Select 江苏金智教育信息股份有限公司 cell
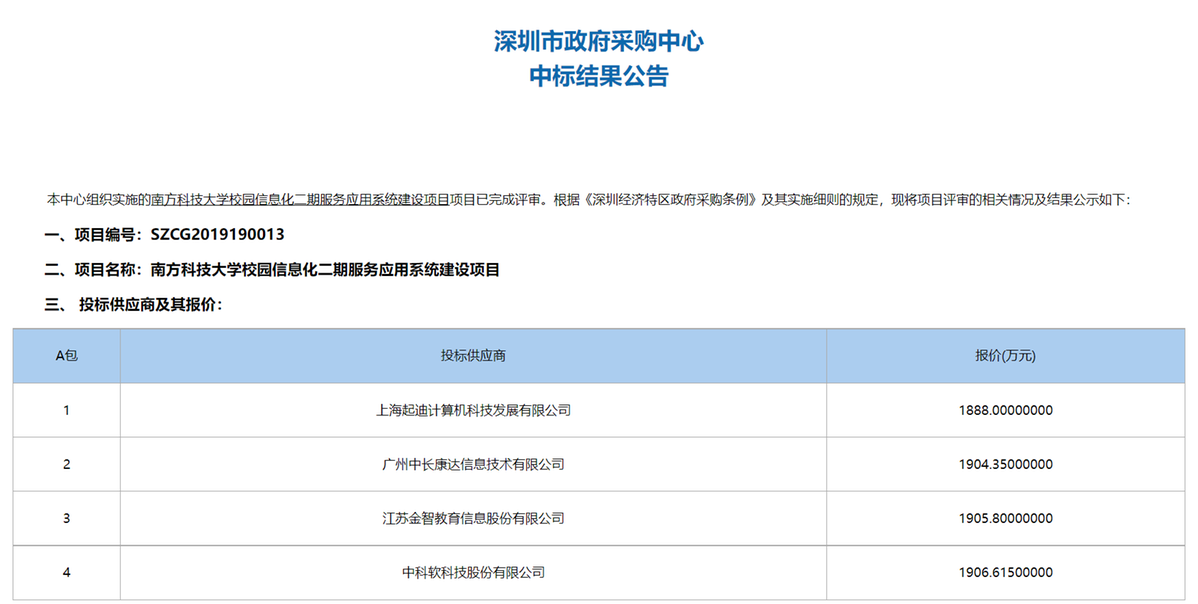 pyautogui.click(x=473, y=518)
